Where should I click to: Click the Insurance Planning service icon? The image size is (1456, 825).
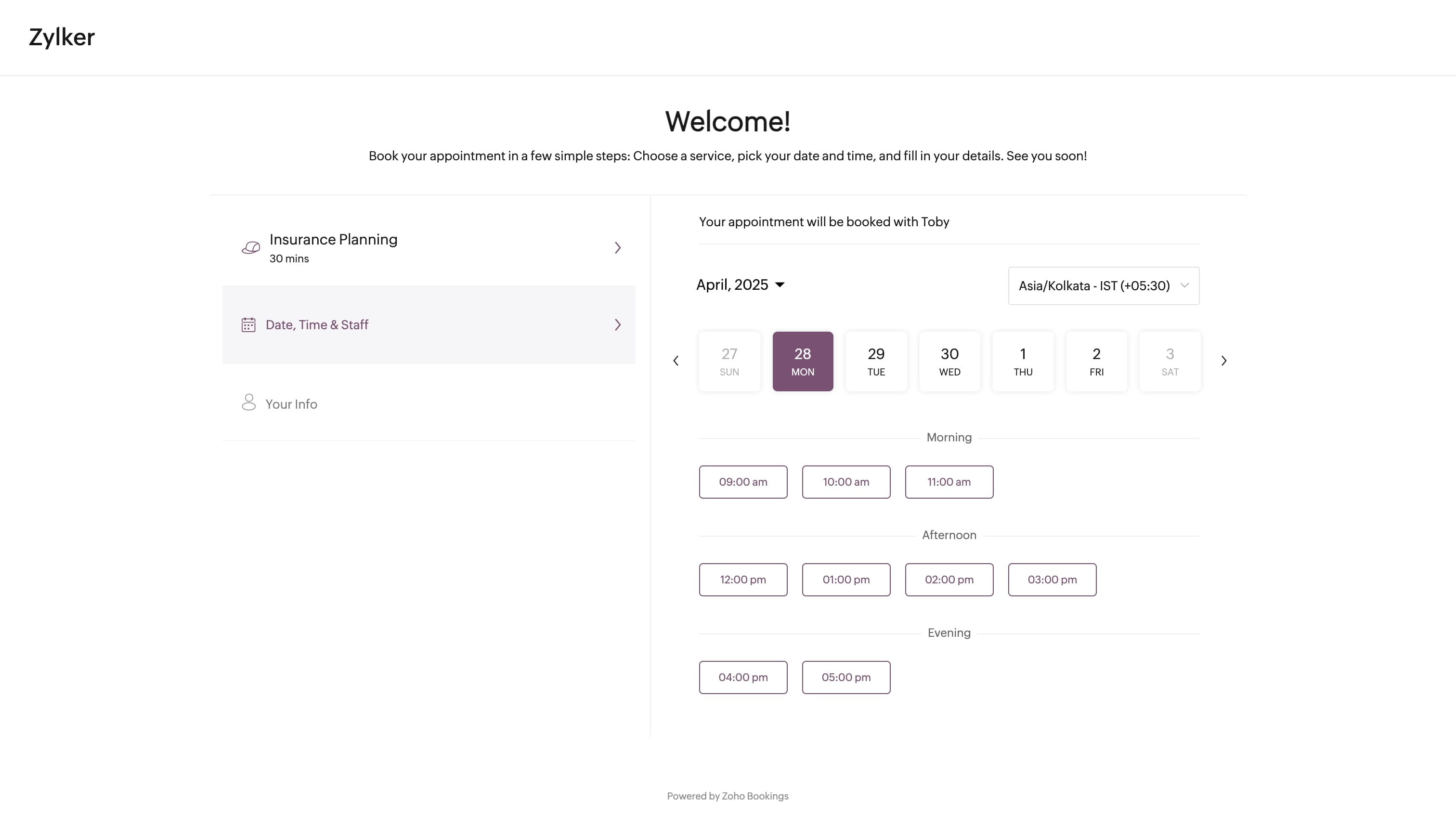point(251,247)
